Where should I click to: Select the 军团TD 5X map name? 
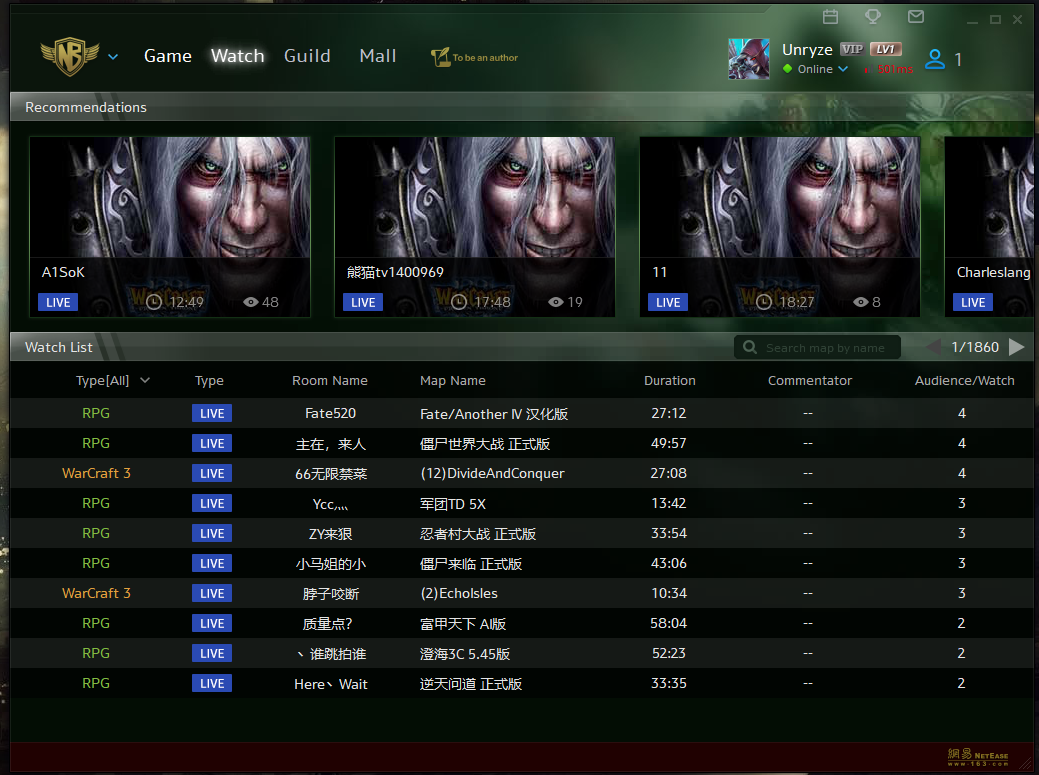[x=453, y=503]
